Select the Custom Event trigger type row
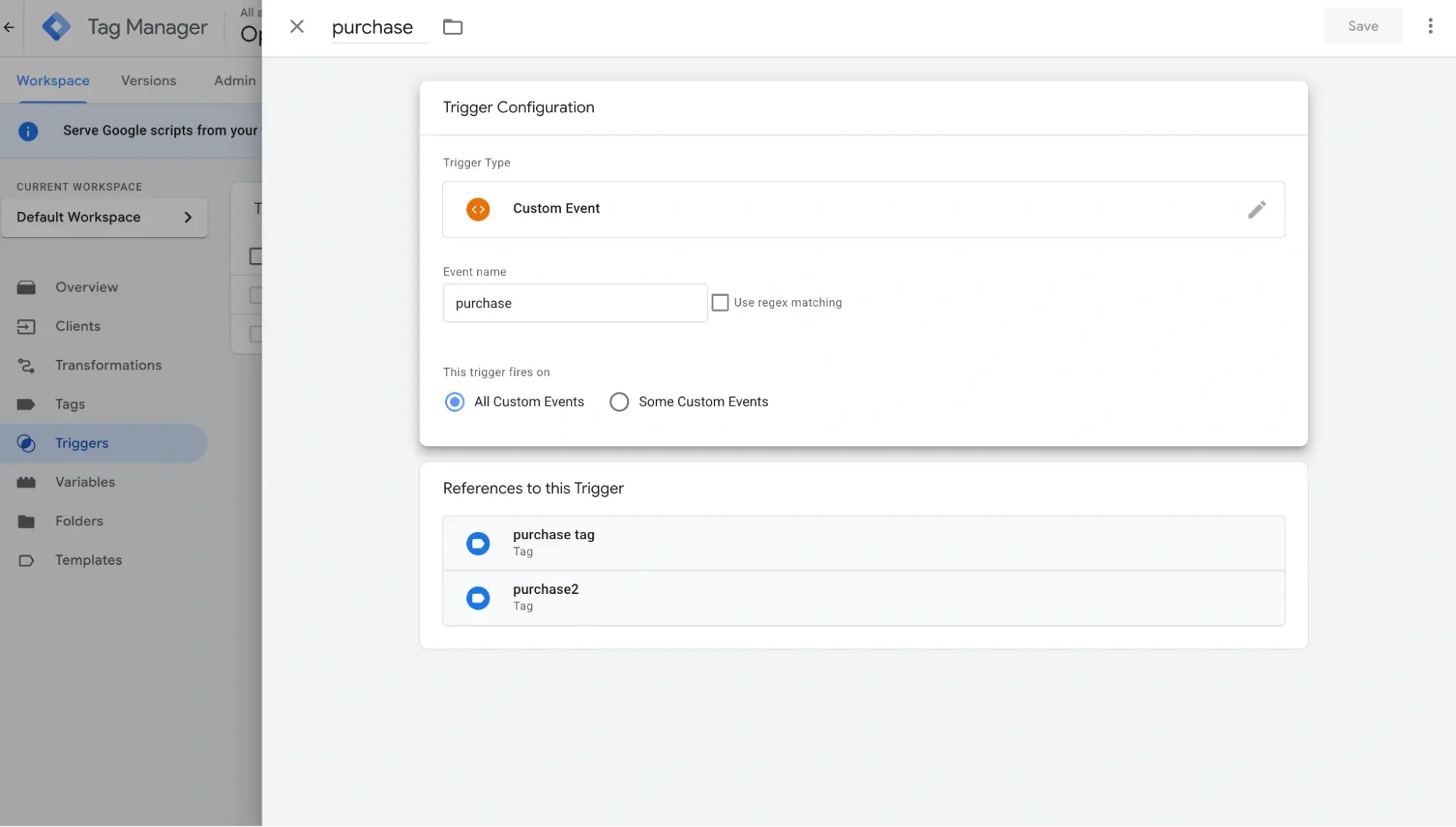Screen dimensions: 1456x827 (863, 209)
